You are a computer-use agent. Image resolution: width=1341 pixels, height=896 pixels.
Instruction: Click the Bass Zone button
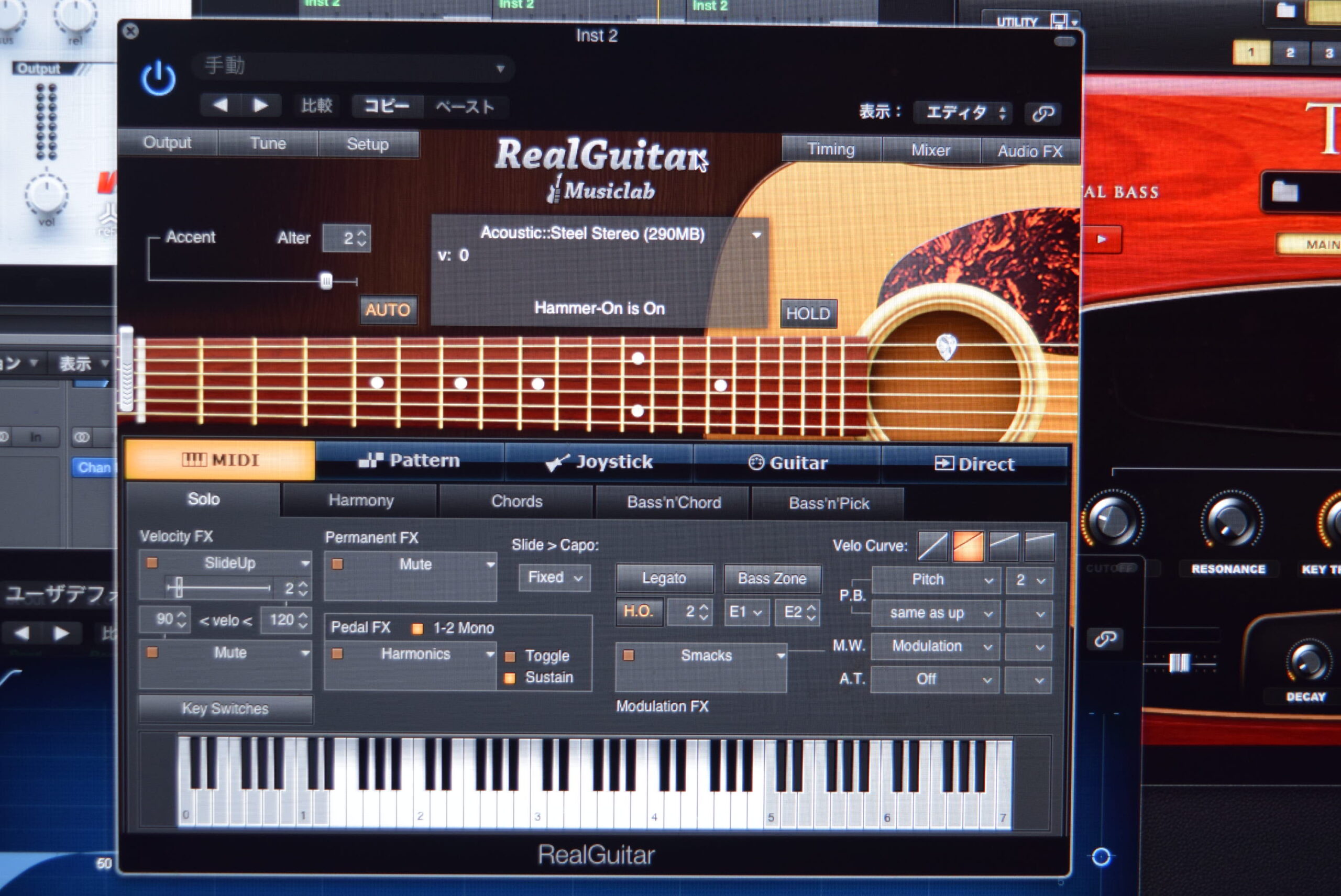(x=772, y=579)
